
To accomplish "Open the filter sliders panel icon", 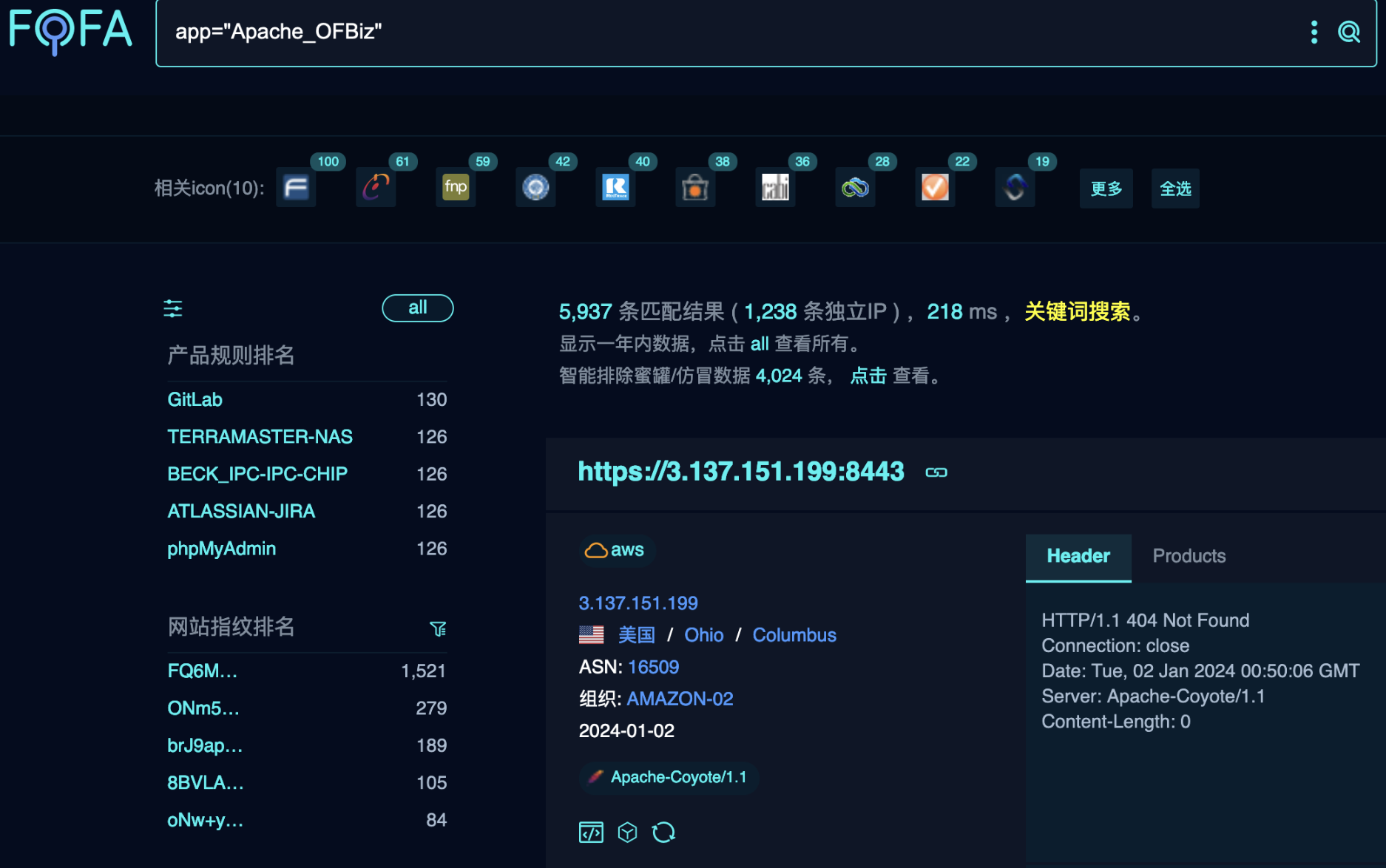I will (172, 308).
